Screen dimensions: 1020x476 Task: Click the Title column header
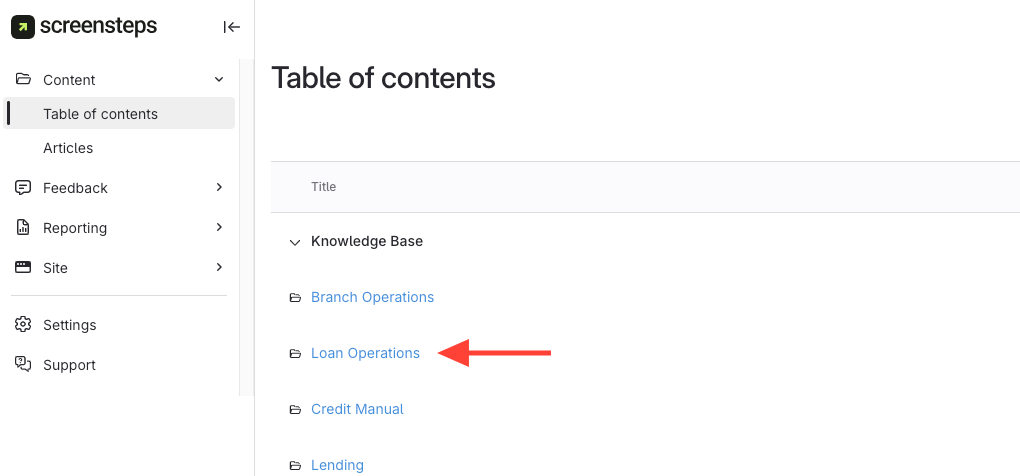pyautogui.click(x=323, y=187)
